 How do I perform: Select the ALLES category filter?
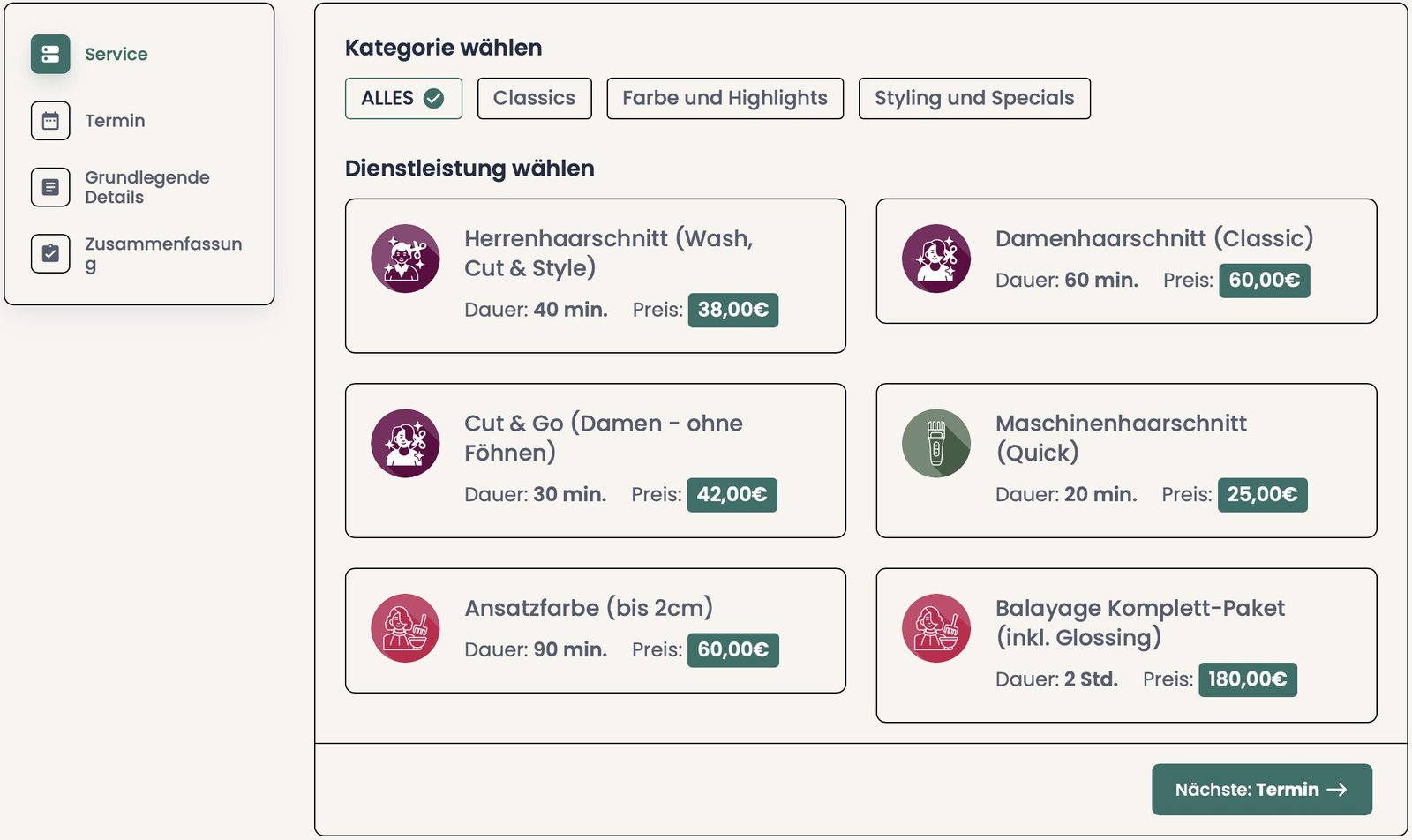[403, 98]
